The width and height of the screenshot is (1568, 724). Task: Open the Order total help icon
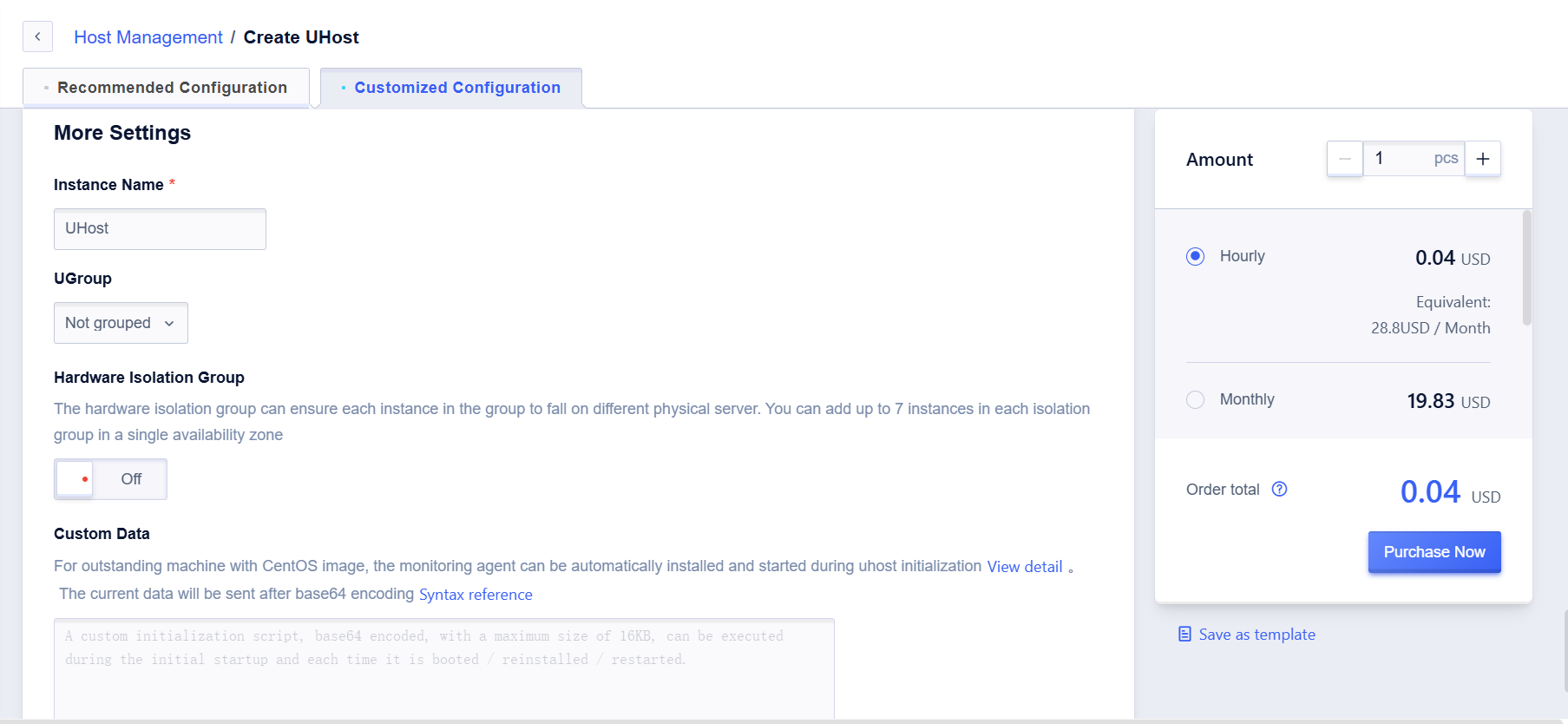click(1279, 489)
